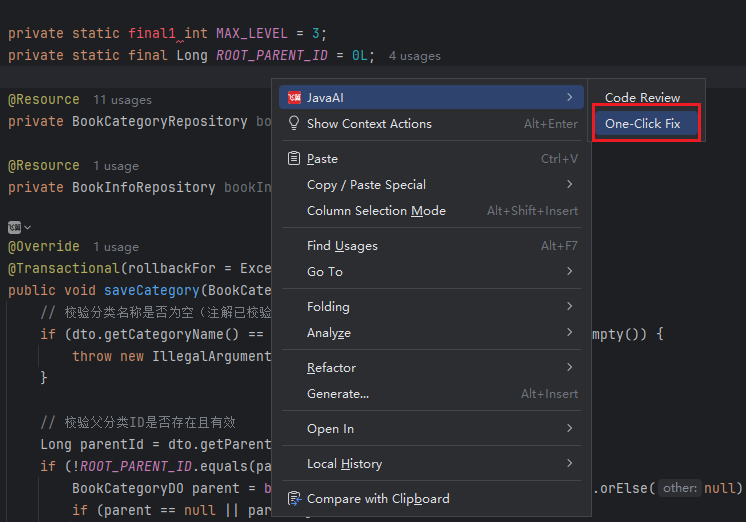
Task: Toggle Column Selection Mode
Action: [376, 210]
